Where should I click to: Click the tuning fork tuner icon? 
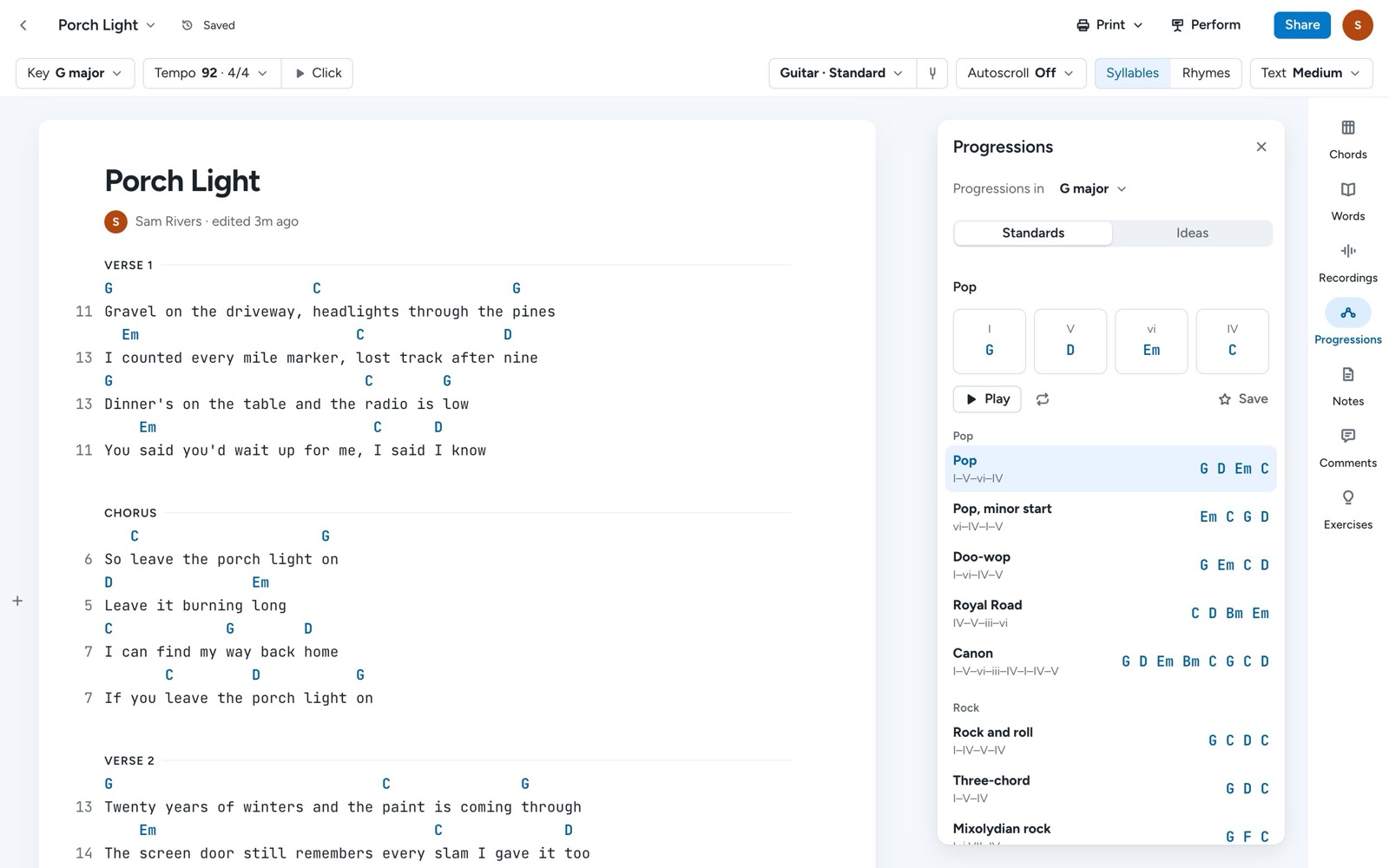coord(932,73)
